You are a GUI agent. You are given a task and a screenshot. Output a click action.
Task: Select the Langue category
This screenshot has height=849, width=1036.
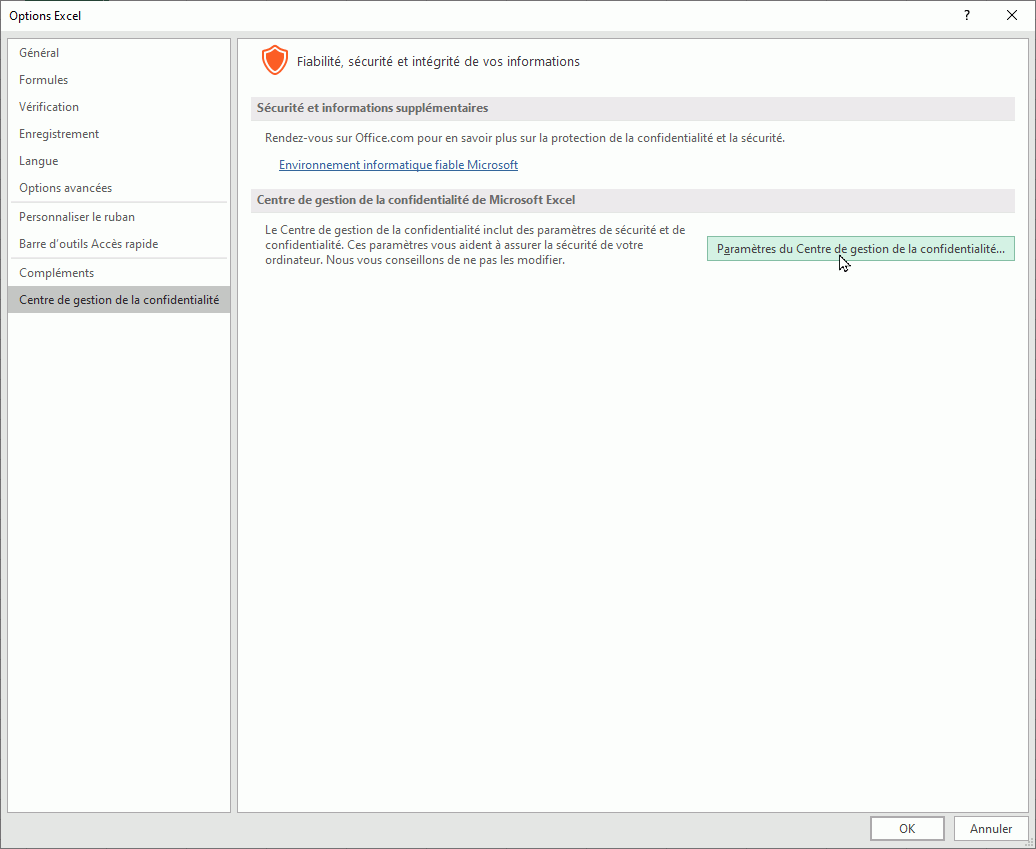click(119, 161)
